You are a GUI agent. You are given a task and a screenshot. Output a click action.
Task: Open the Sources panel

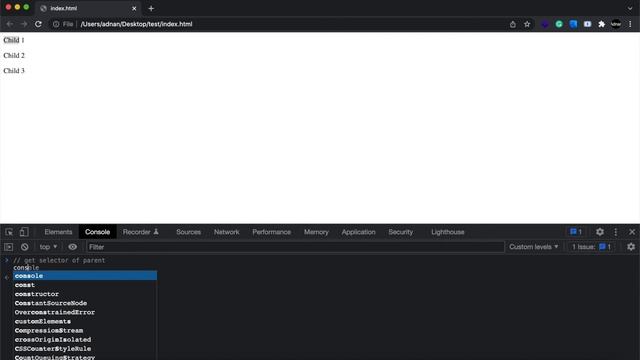[x=188, y=232]
